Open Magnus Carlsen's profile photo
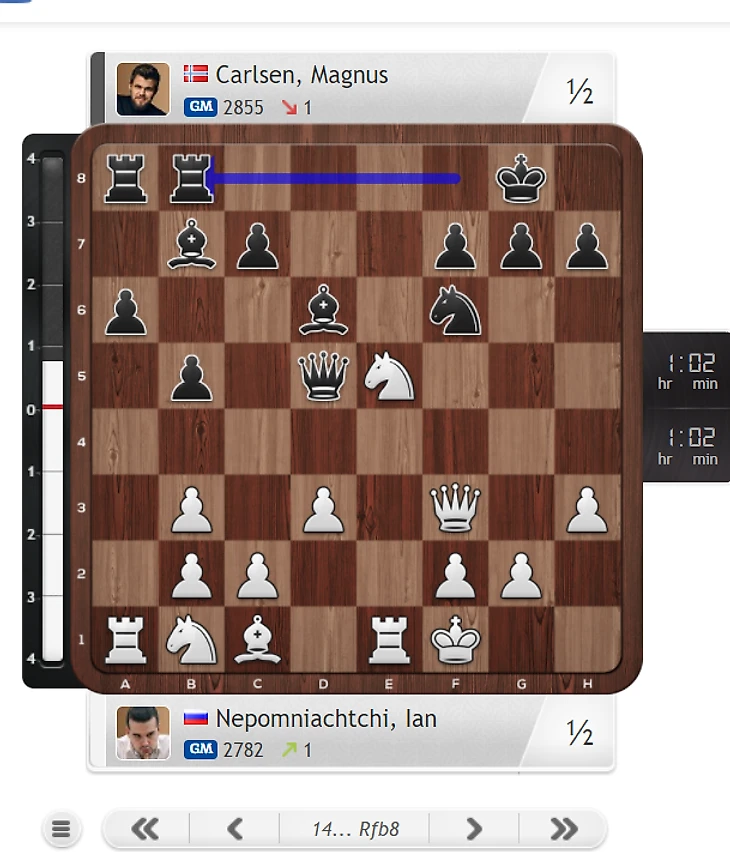Viewport: 730px width, 852px height. [143, 89]
